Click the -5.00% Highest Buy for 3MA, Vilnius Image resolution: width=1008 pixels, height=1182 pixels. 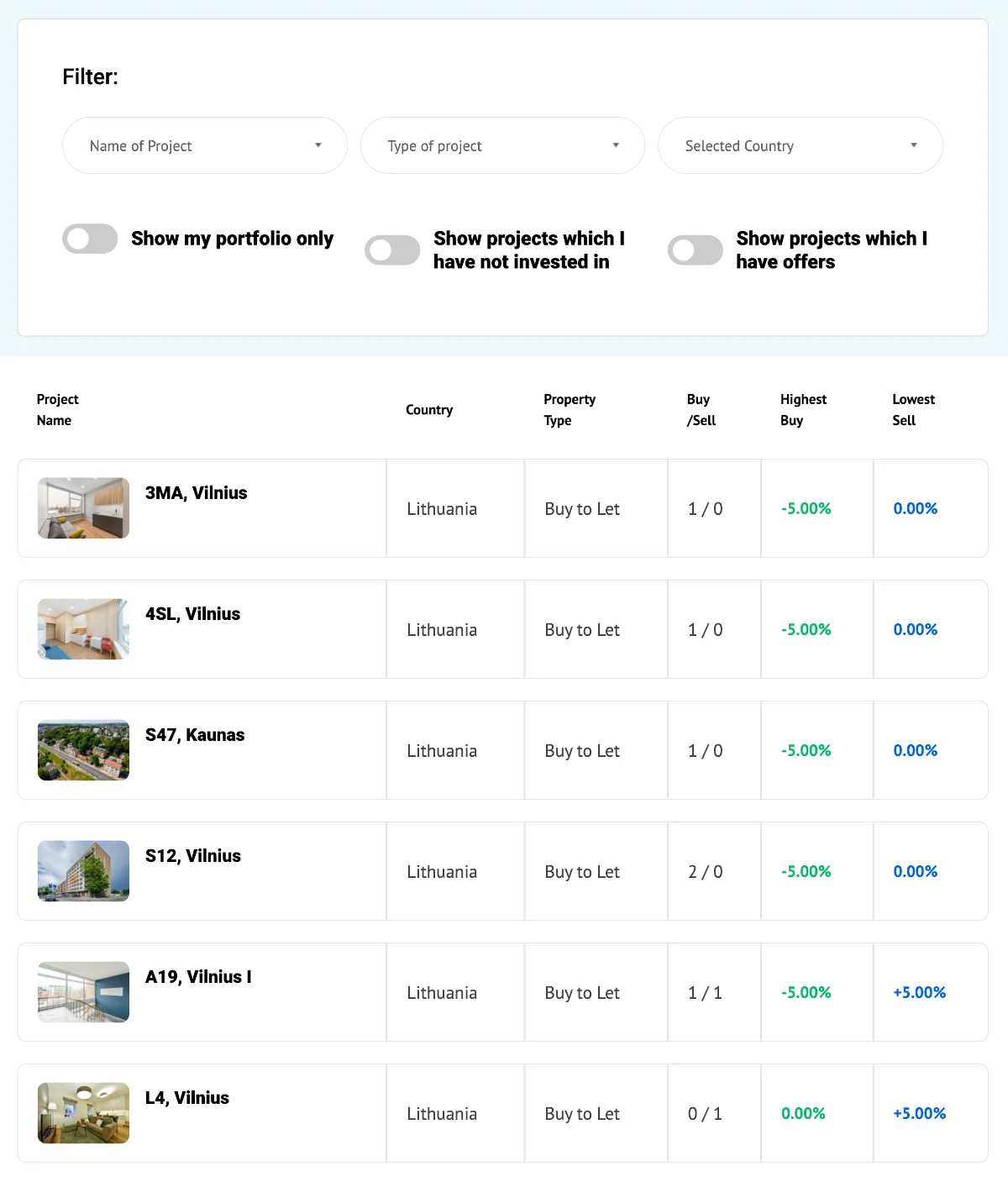click(806, 508)
